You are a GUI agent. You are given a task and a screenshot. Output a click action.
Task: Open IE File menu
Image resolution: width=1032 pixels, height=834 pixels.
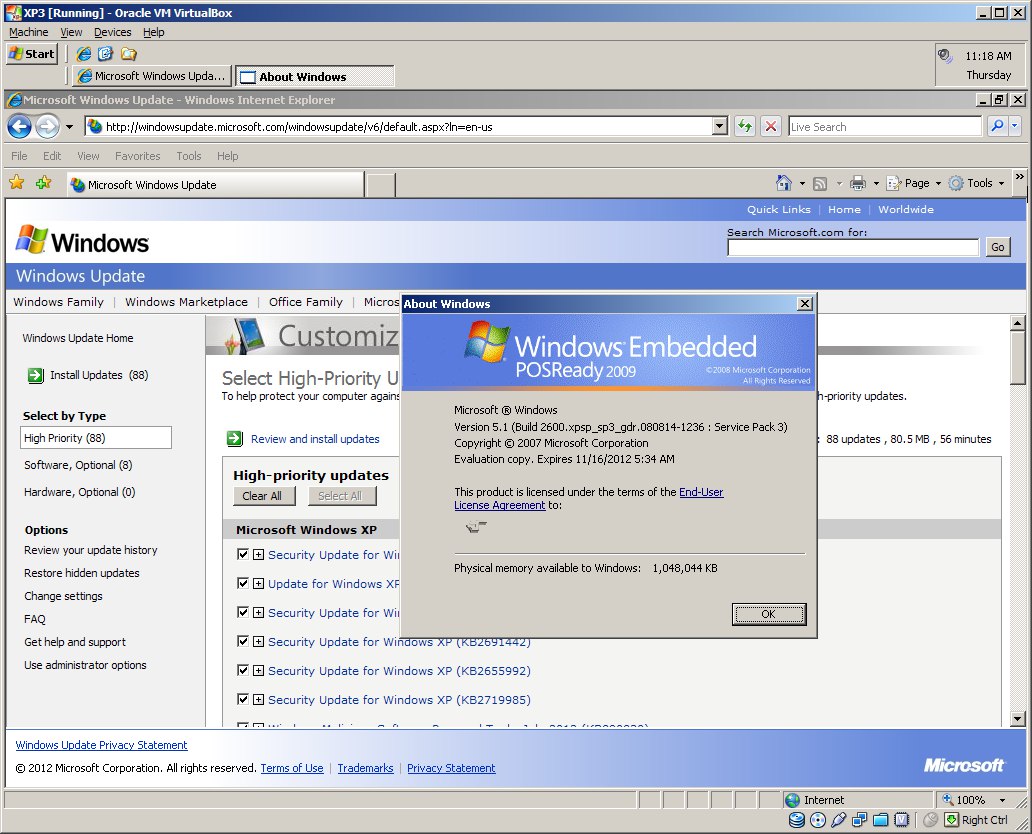19,156
